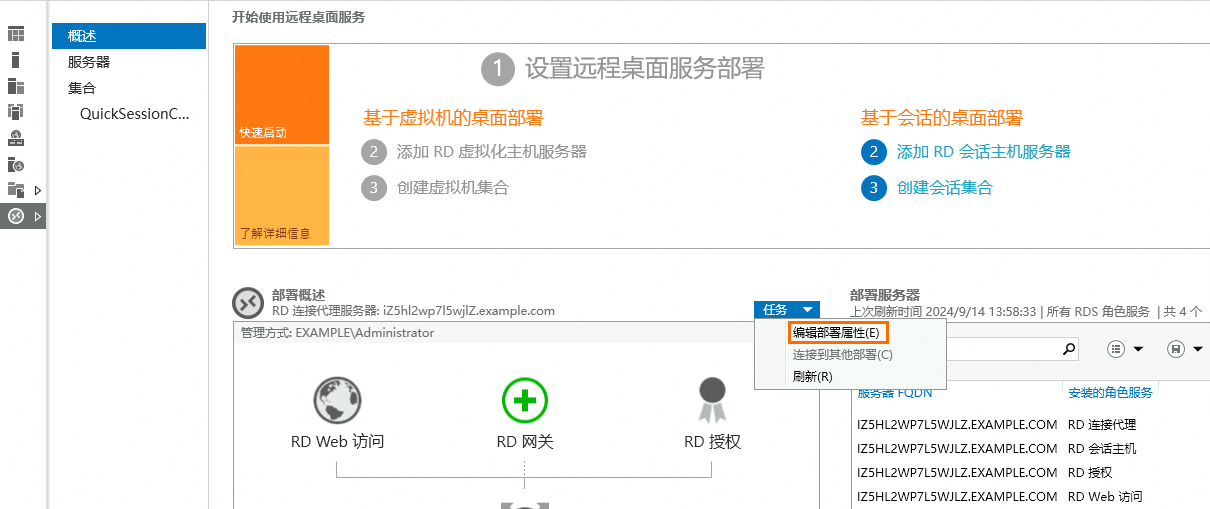1210x509 pixels.
Task: Select the RD 会话主机 server row
Action: click(1031, 448)
